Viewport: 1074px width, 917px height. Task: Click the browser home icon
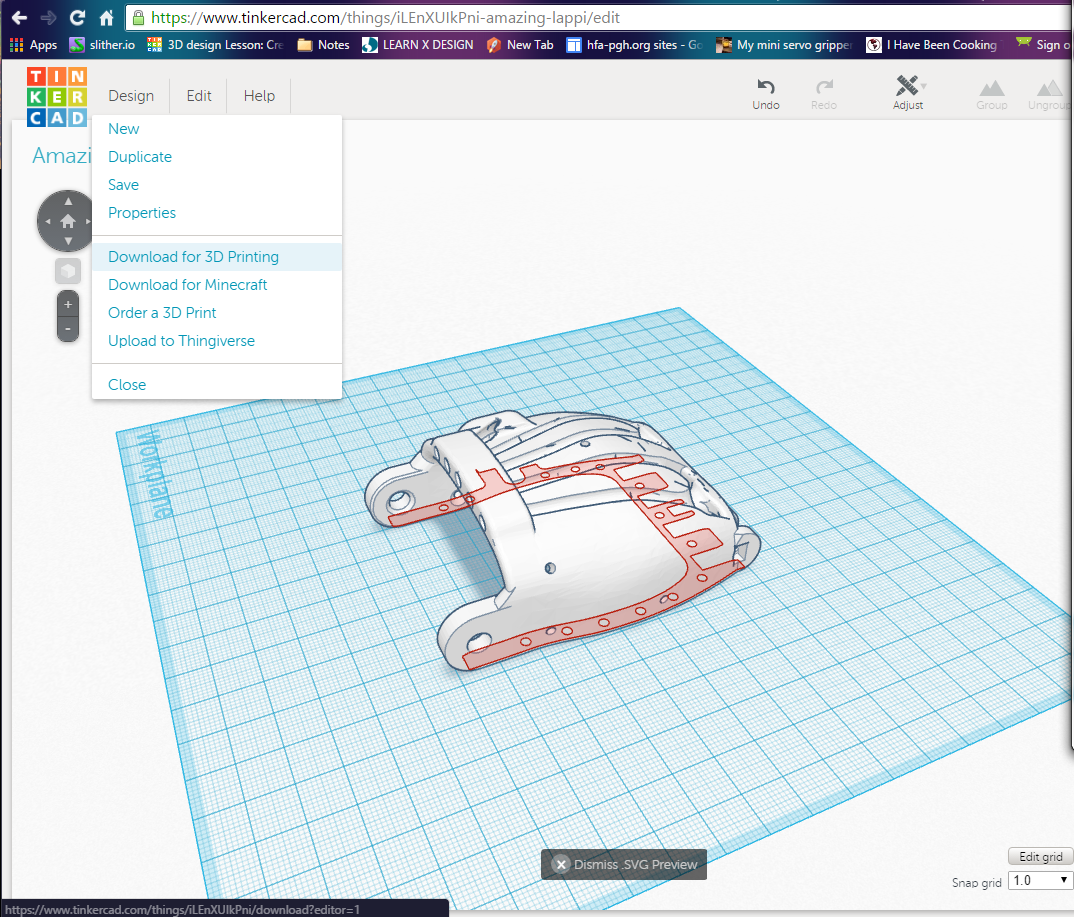point(106,18)
